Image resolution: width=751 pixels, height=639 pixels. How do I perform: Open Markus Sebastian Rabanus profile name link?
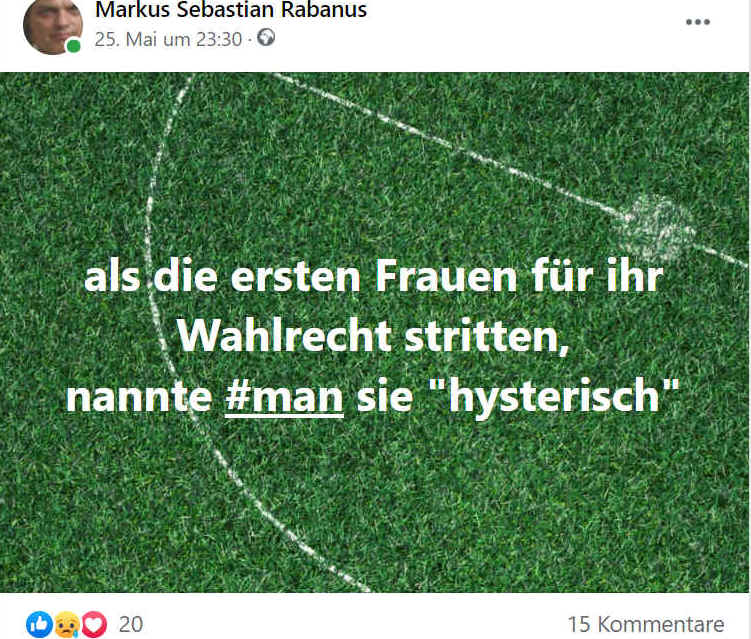231,10
